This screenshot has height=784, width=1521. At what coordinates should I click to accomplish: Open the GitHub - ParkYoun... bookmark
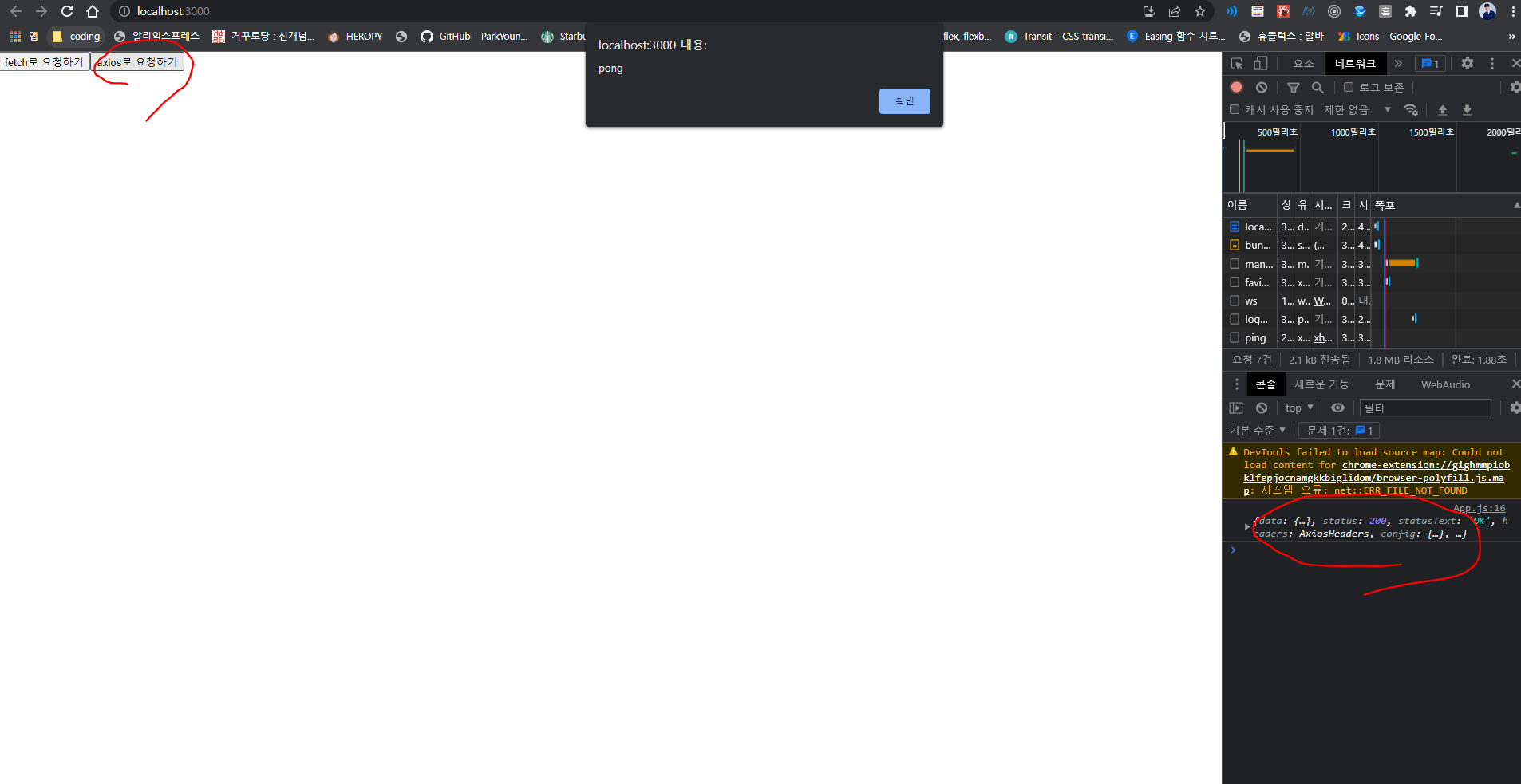[x=474, y=37]
